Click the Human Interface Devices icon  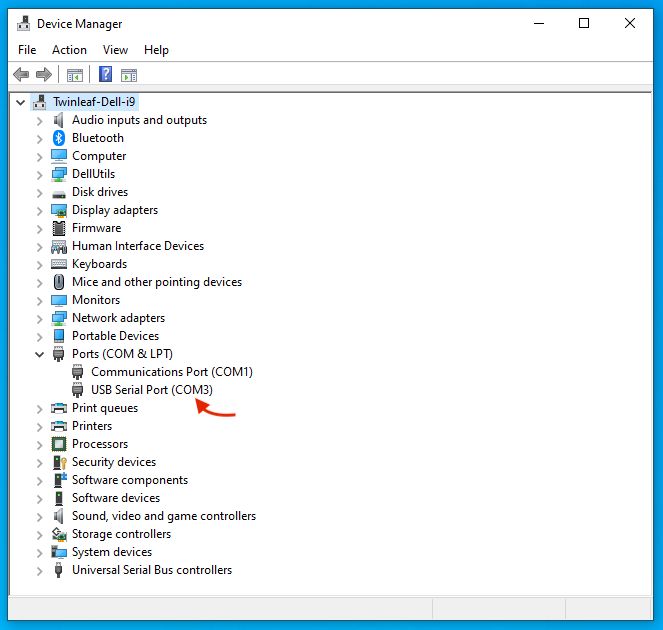pyautogui.click(x=59, y=246)
